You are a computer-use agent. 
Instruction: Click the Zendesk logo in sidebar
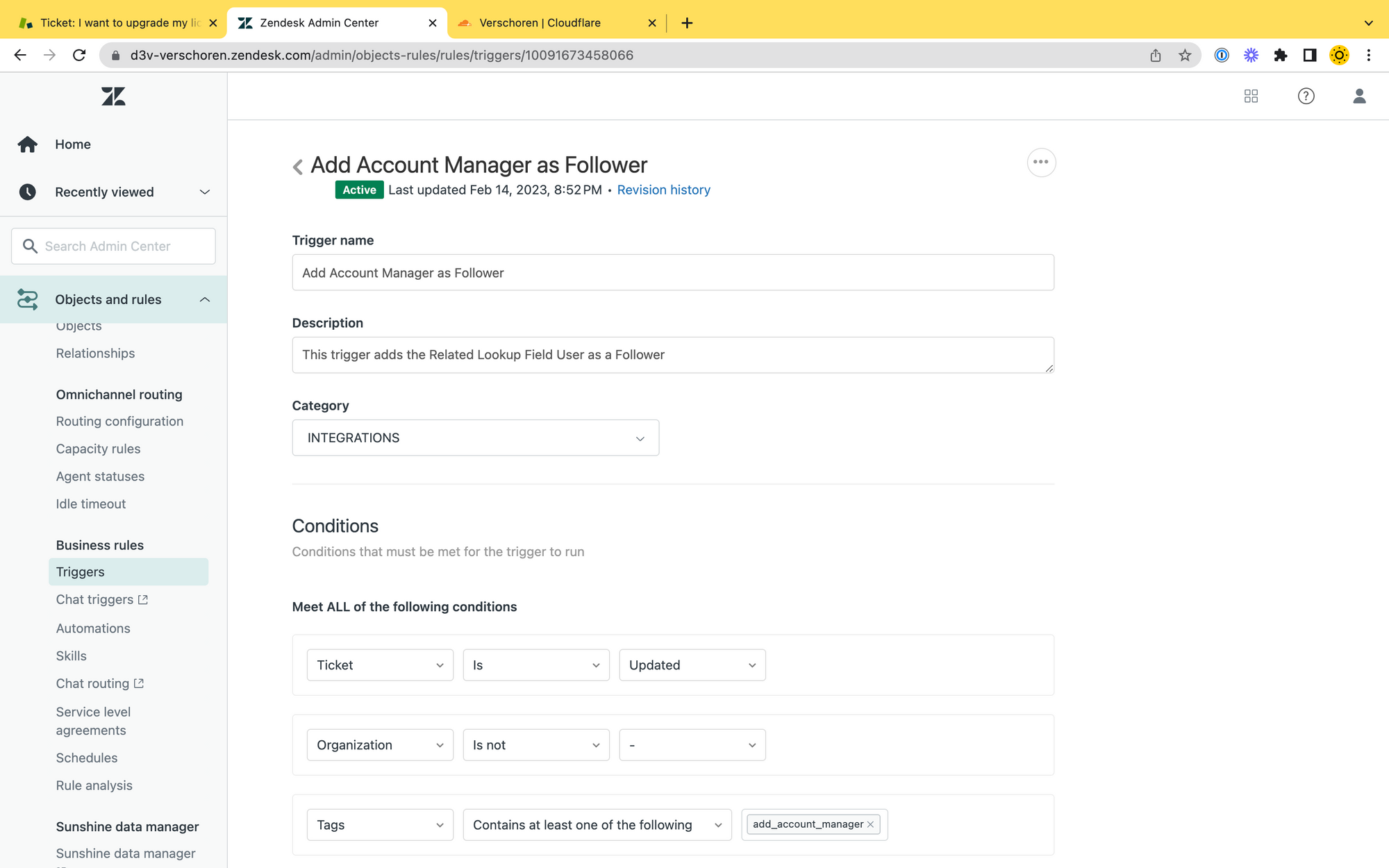pyautogui.click(x=113, y=97)
